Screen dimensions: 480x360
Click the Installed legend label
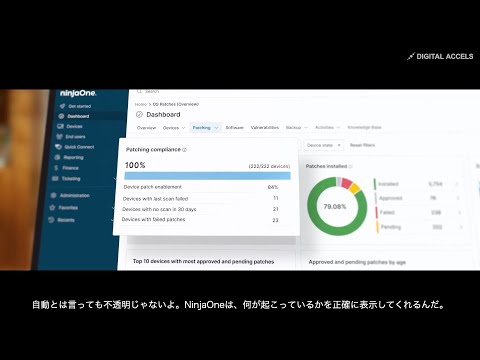tap(388, 184)
